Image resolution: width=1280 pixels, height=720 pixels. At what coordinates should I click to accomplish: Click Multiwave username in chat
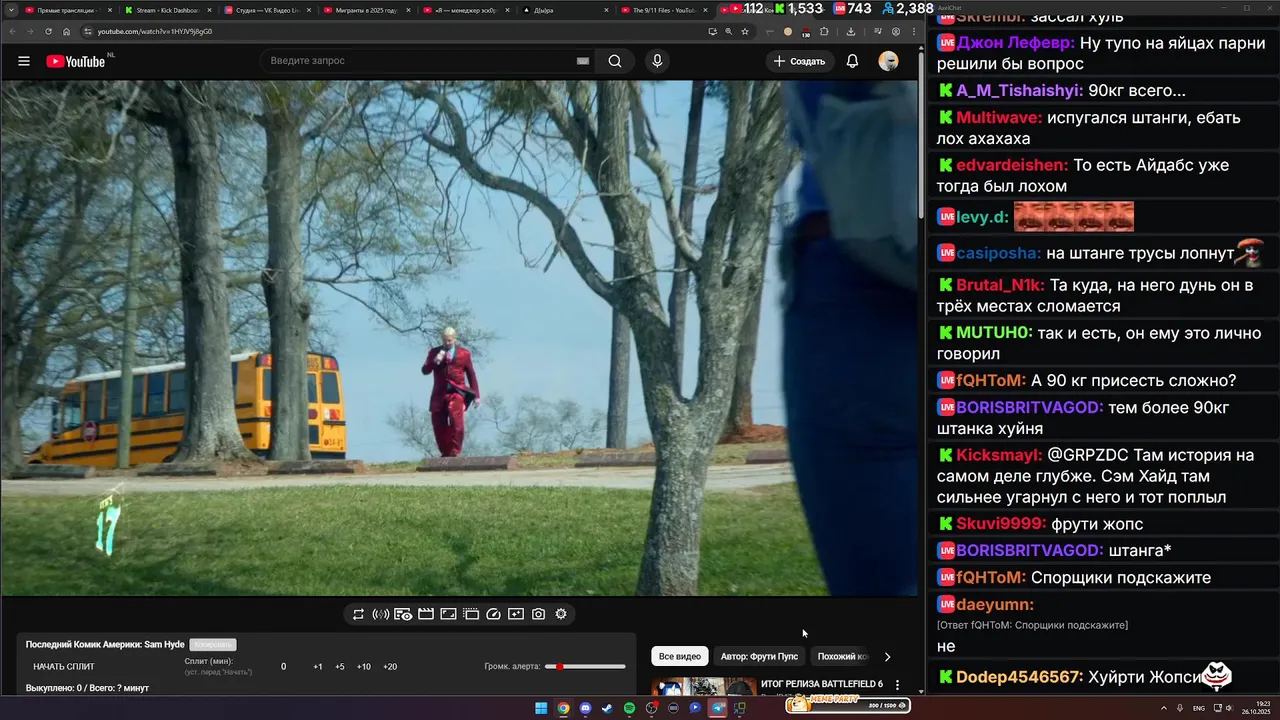(x=999, y=118)
